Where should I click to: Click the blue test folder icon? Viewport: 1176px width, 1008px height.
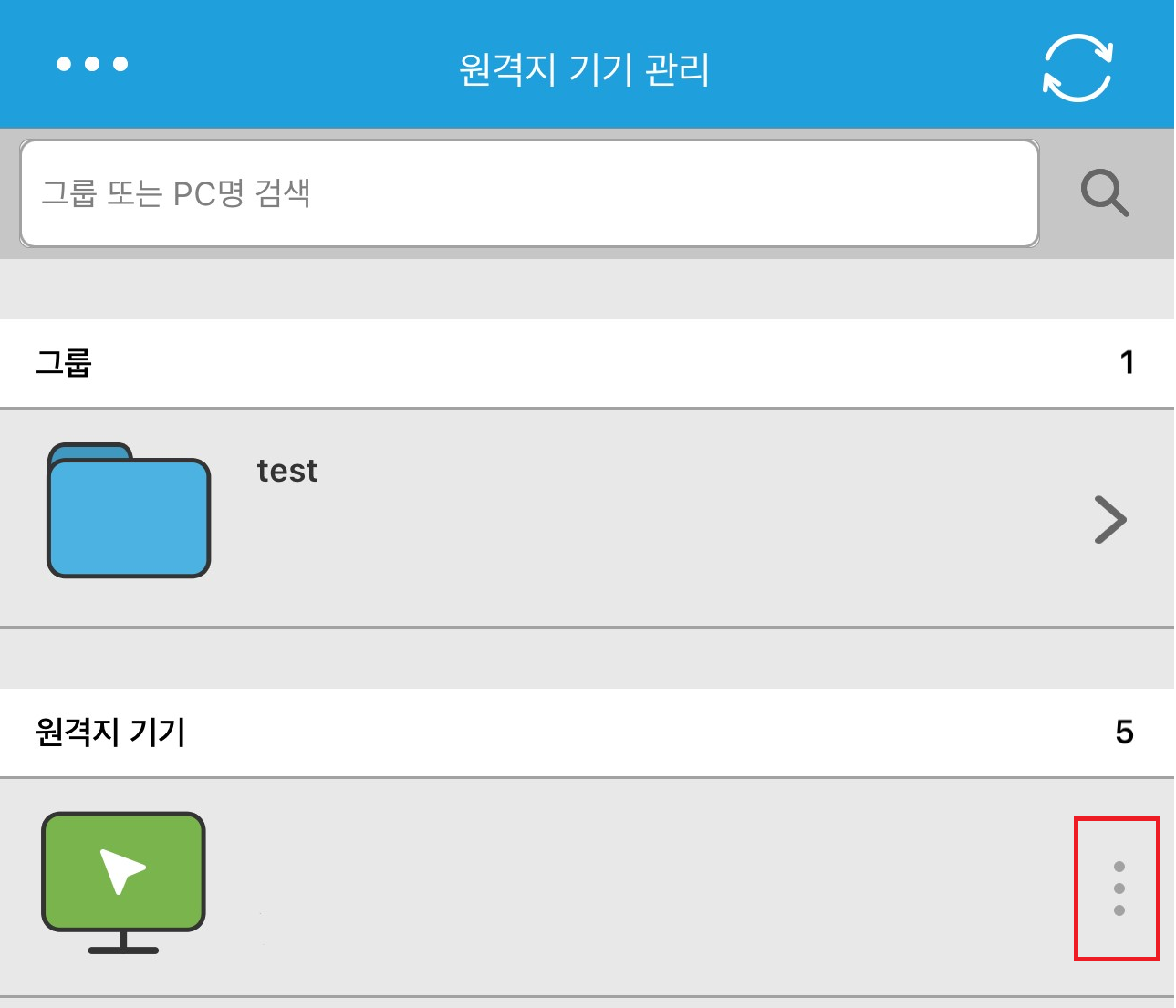coord(129,516)
